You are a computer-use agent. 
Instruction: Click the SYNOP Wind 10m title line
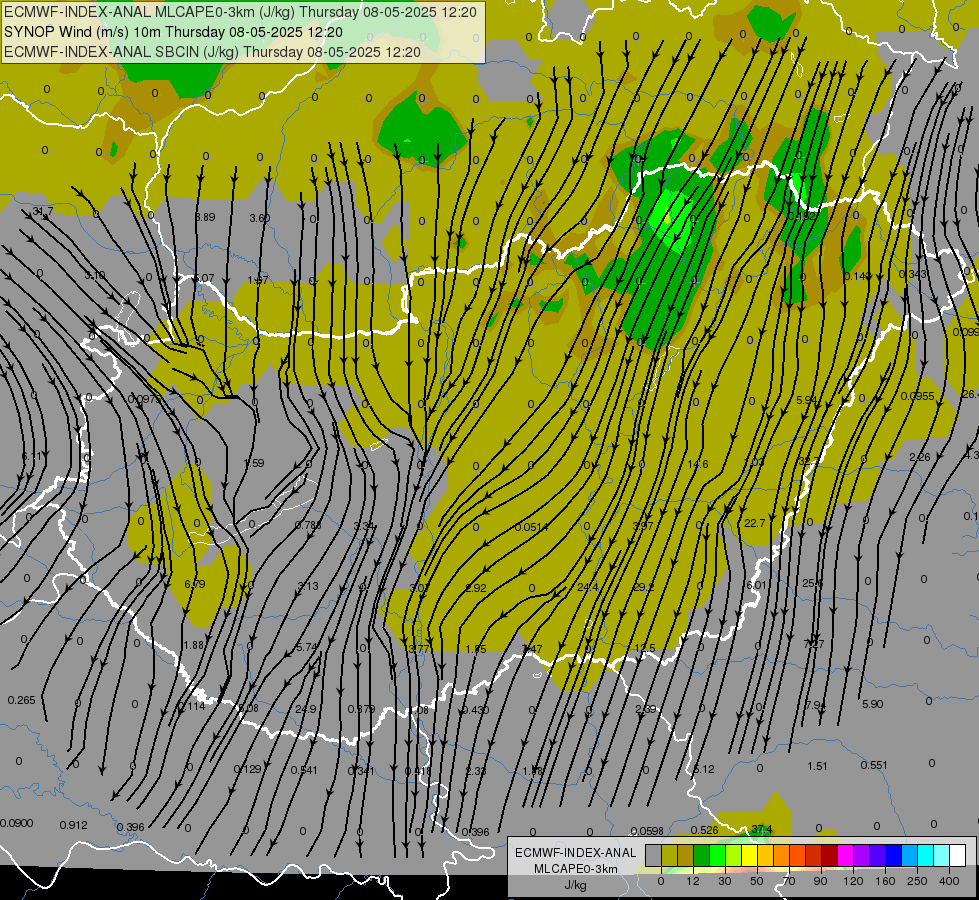173,32
